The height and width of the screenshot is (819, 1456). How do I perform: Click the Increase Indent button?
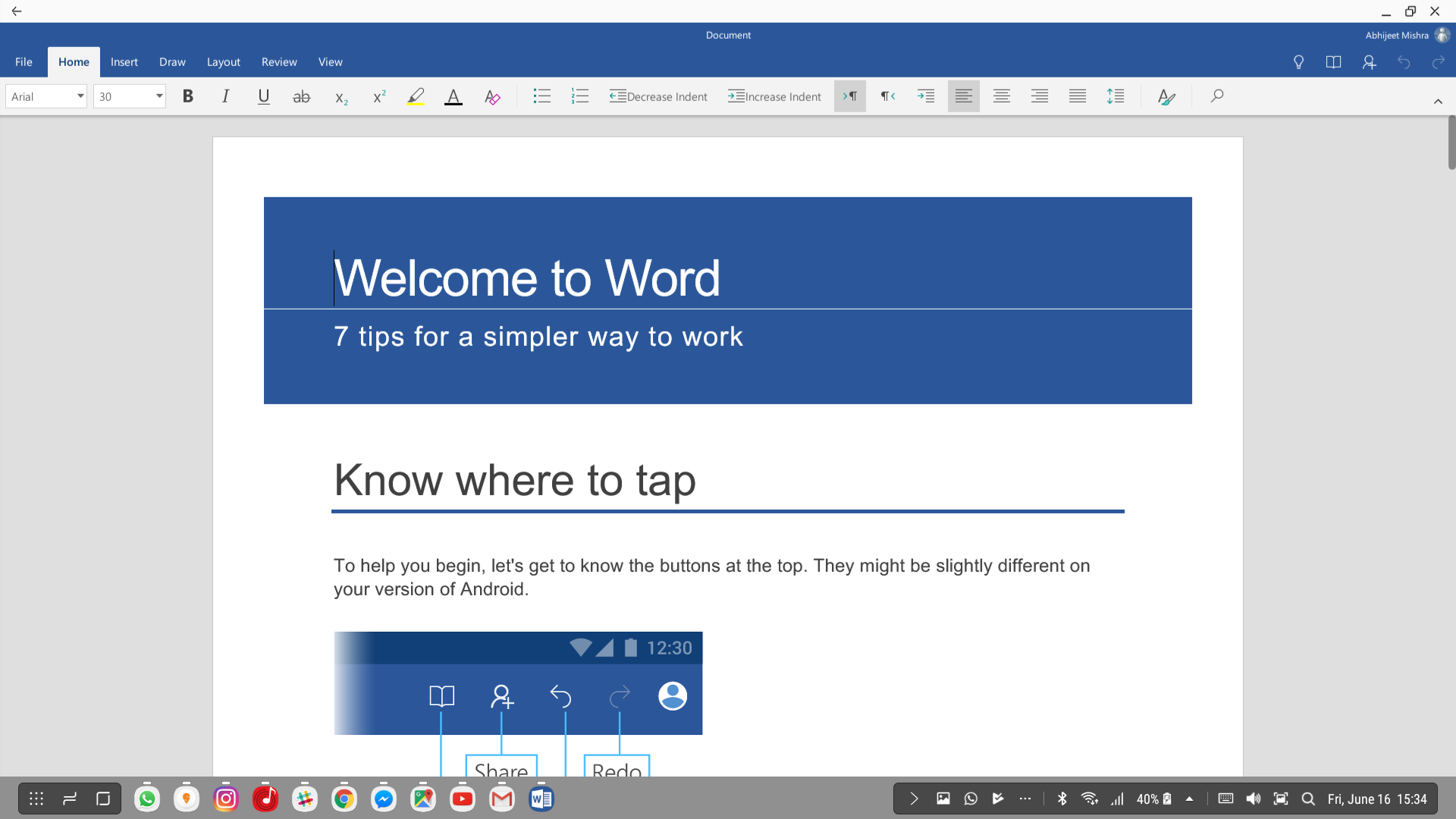(x=774, y=96)
